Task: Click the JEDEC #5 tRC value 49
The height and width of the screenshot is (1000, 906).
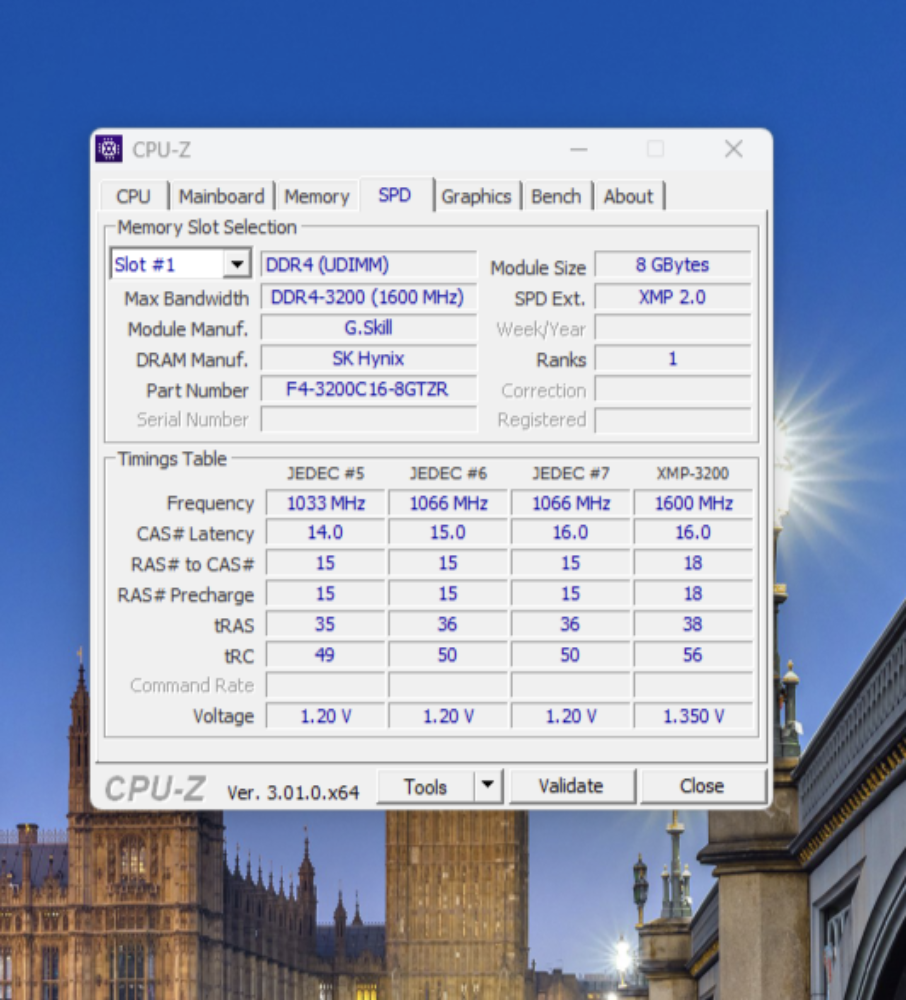Action: tap(325, 655)
